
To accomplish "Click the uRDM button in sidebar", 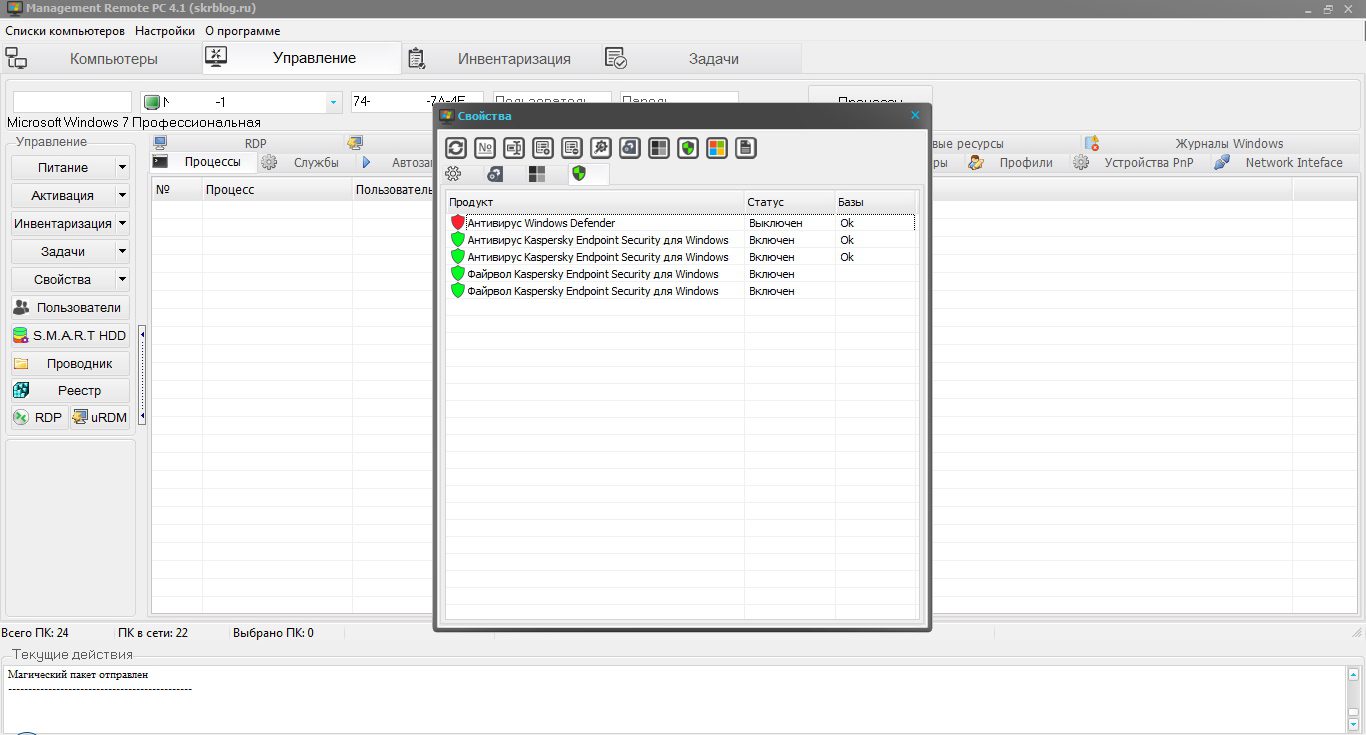I will pyautogui.click(x=100, y=417).
